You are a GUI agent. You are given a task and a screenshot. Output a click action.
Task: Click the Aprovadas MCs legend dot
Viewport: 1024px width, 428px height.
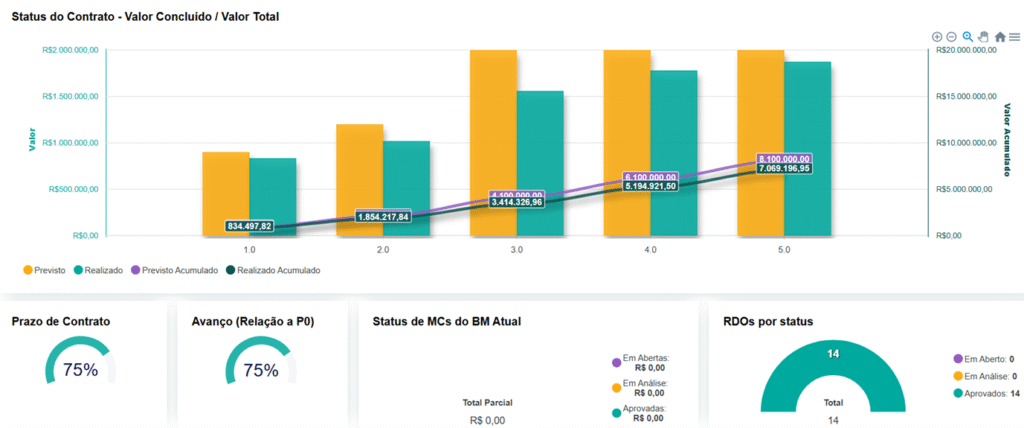[x=614, y=413]
